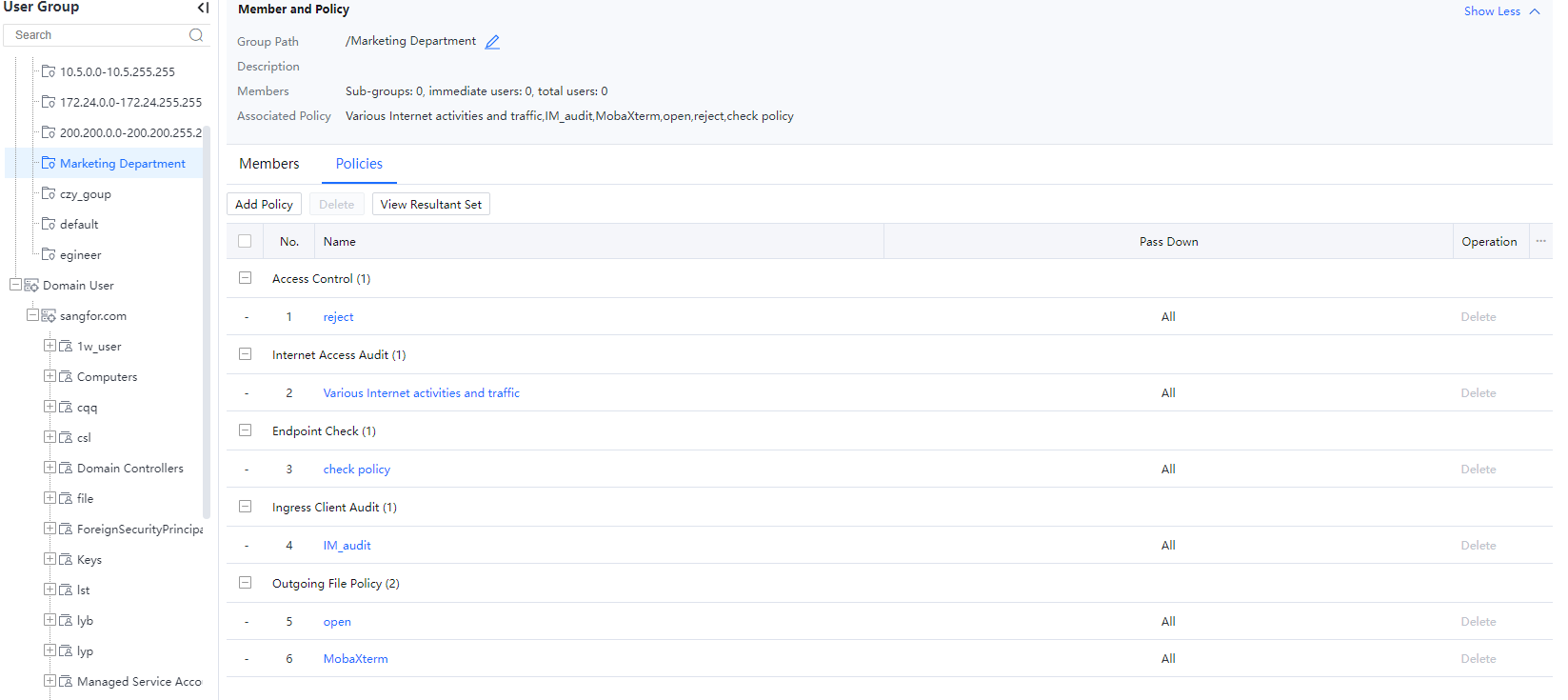Click the search magnifier icon
1568x700 pixels.
[x=196, y=35]
